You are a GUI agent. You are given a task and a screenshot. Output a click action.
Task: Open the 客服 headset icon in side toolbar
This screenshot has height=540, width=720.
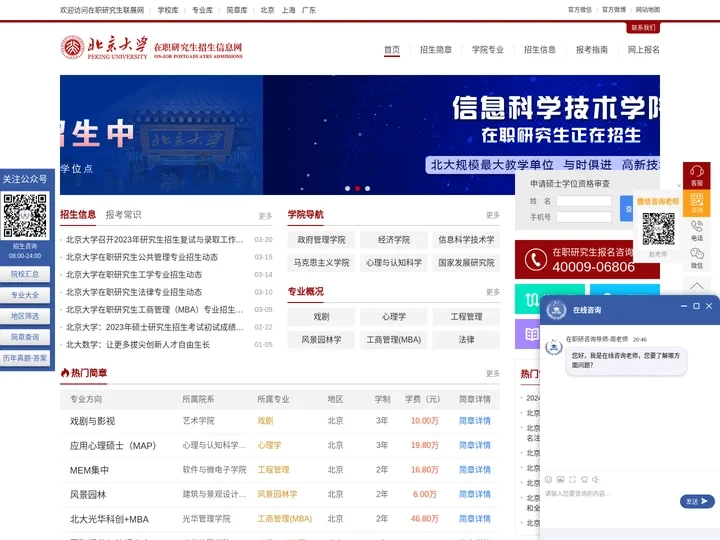coord(696,175)
